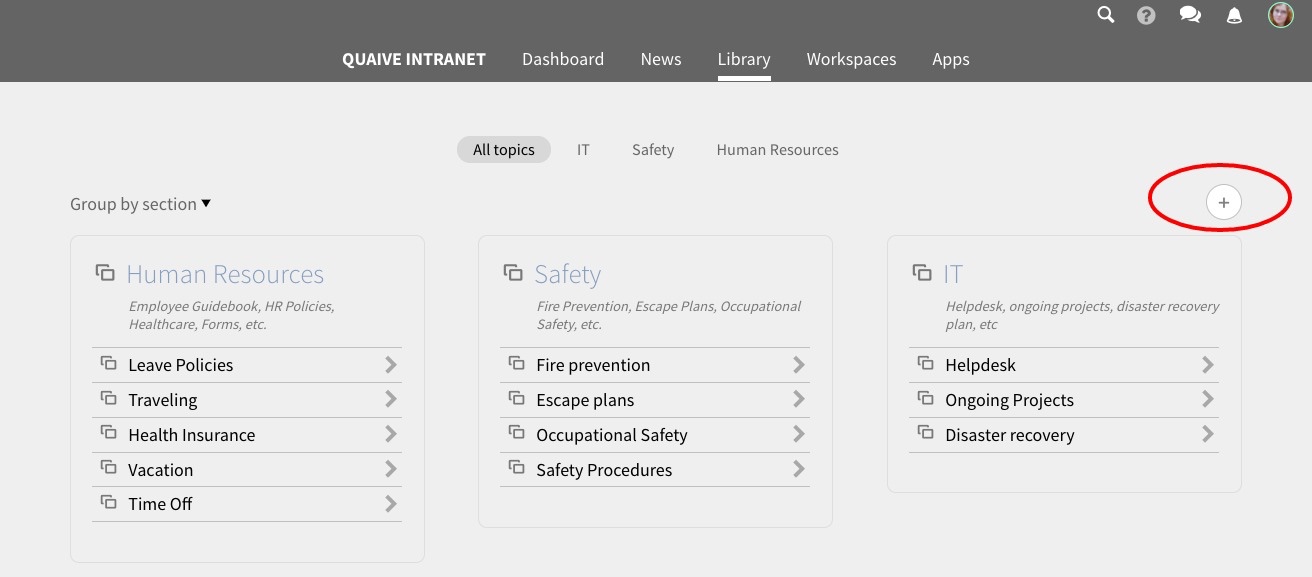Filter topics by Human Resources
The height and width of the screenshot is (577, 1312).
click(777, 150)
